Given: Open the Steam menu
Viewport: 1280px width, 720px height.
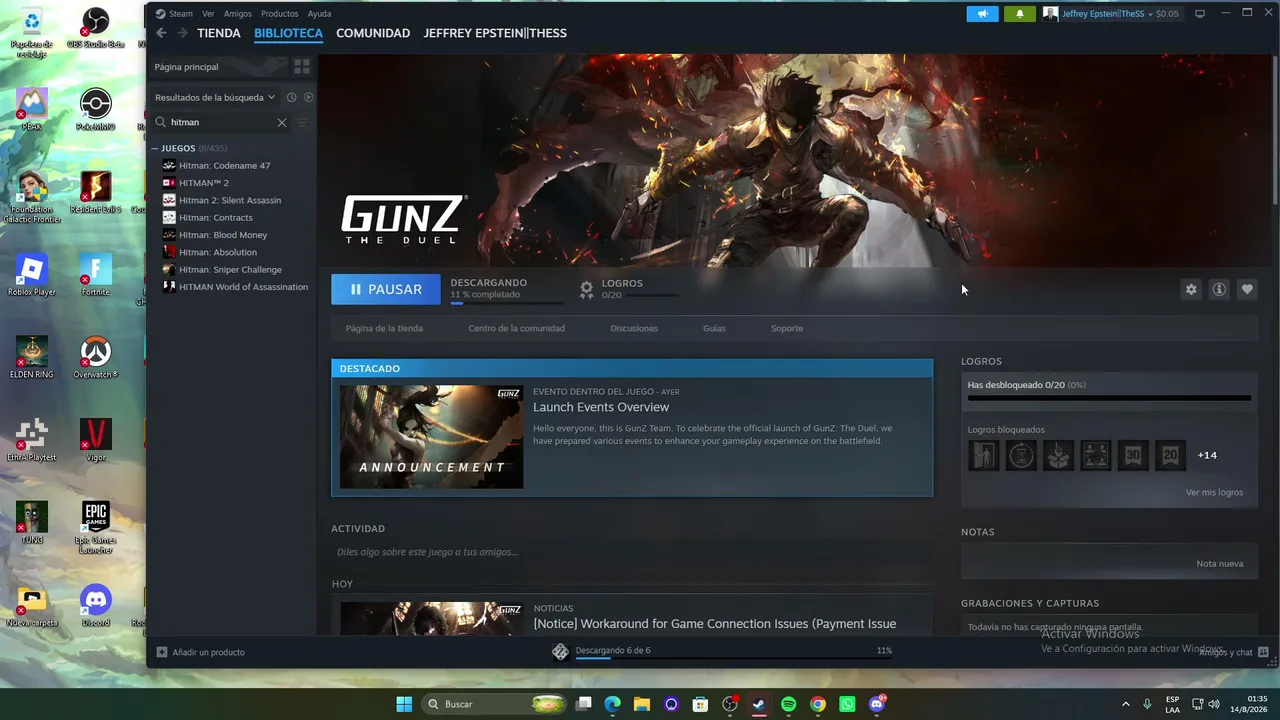Looking at the screenshot, I should (175, 14).
